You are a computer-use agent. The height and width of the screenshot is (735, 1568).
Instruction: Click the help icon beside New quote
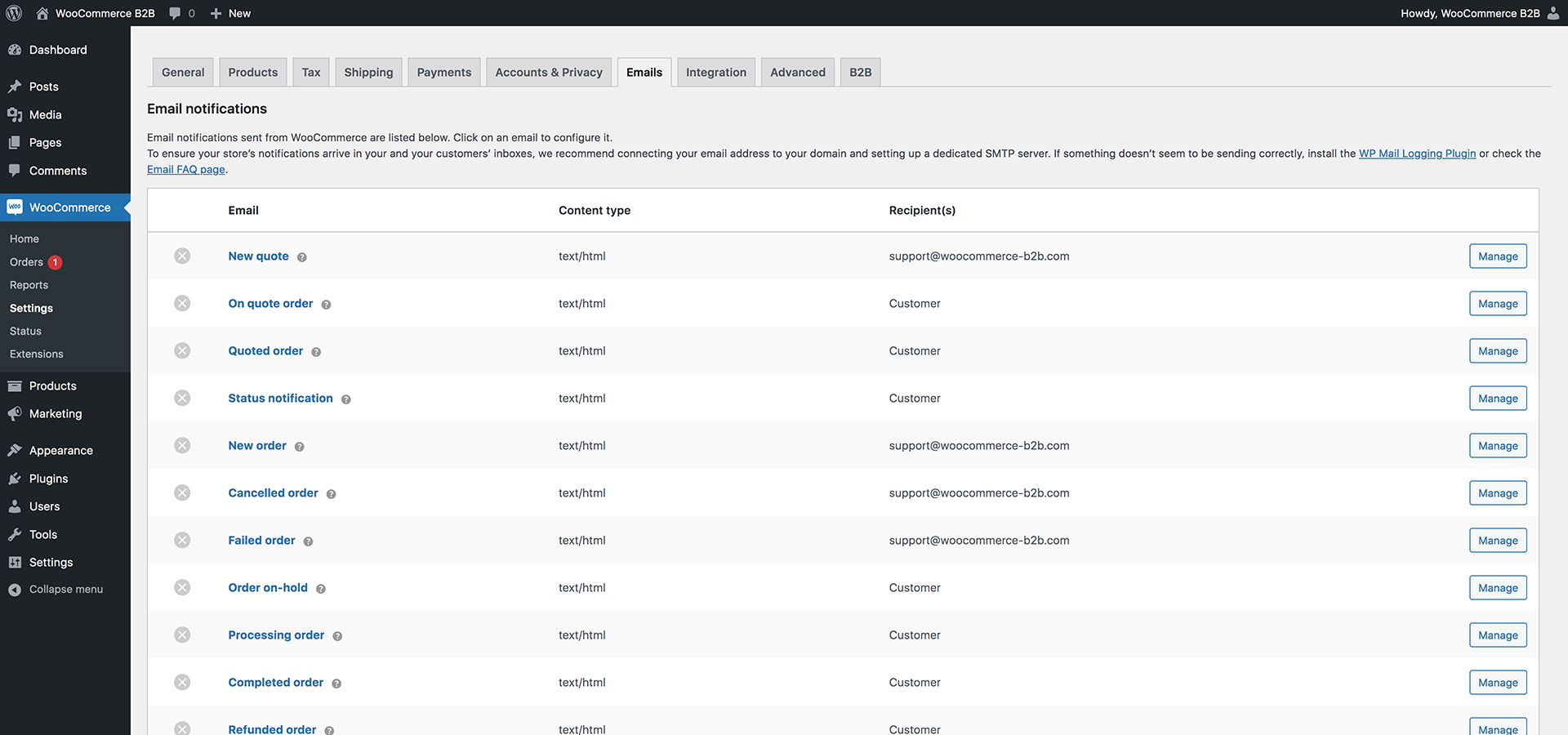302,257
